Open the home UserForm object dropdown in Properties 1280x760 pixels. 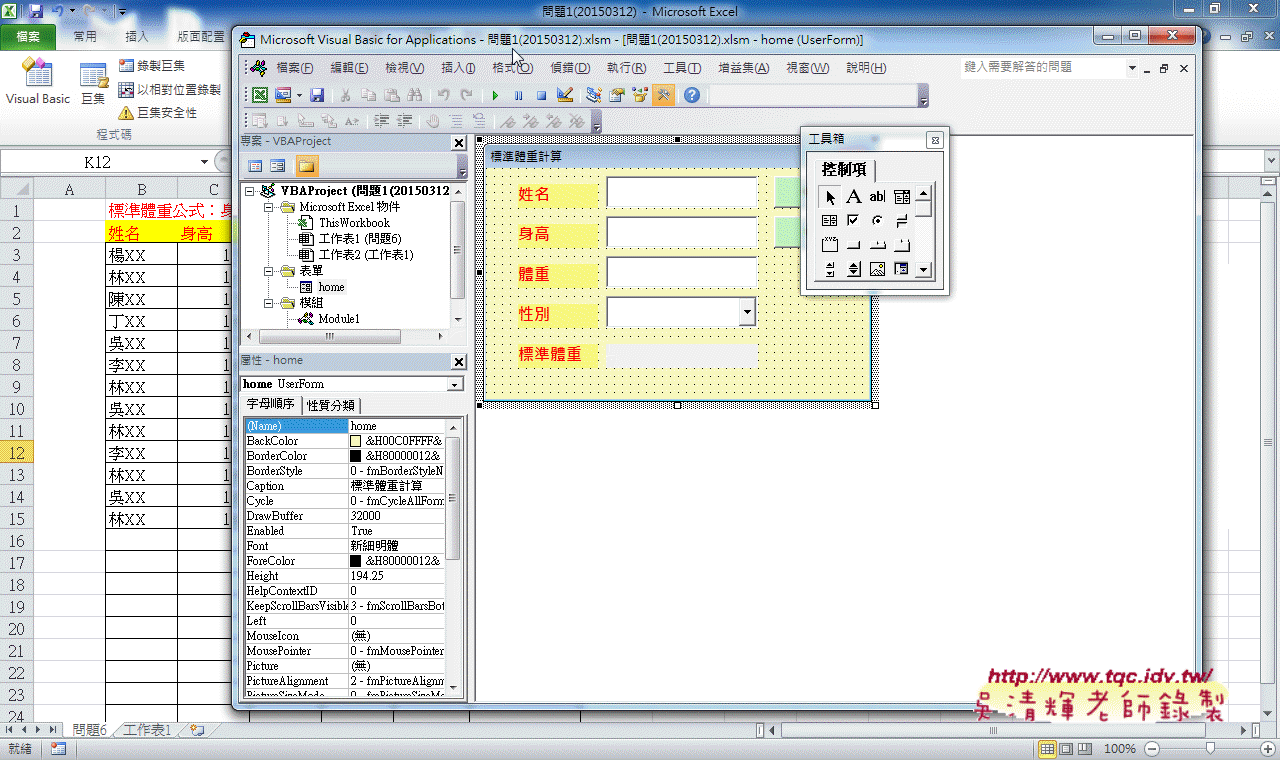456,384
